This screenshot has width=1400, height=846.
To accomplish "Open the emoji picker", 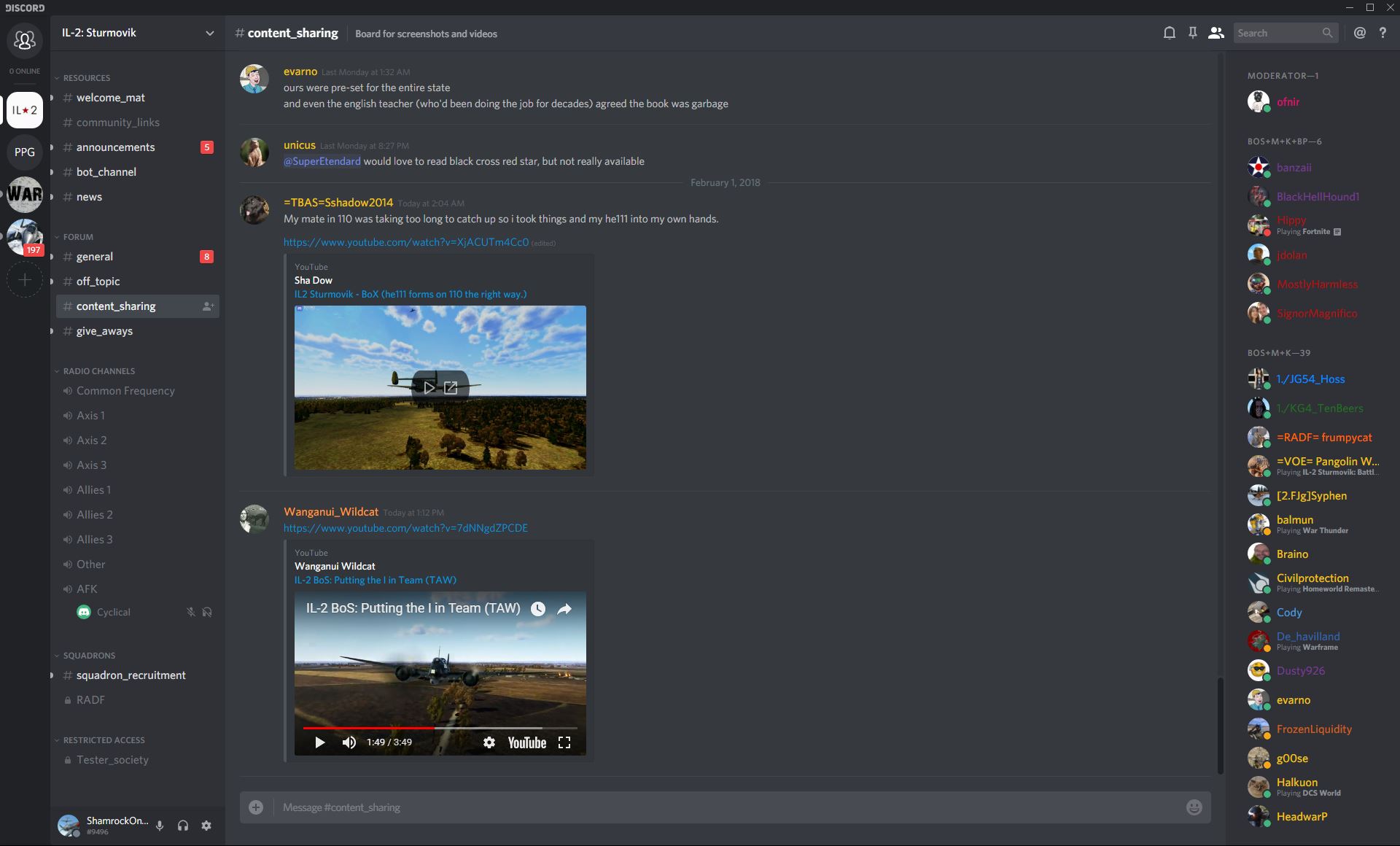I will 1193,807.
